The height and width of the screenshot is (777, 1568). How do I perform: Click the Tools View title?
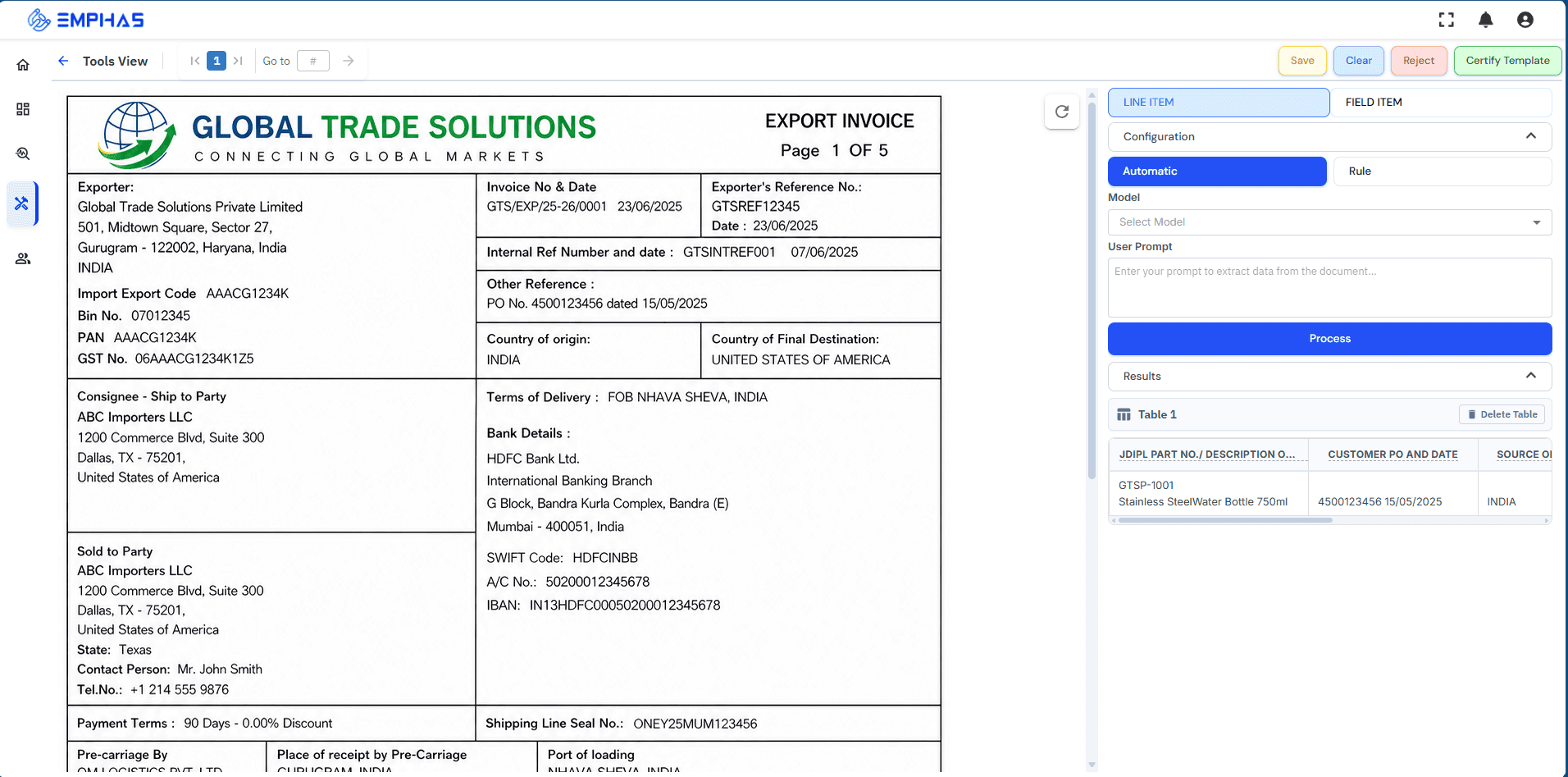[115, 61]
